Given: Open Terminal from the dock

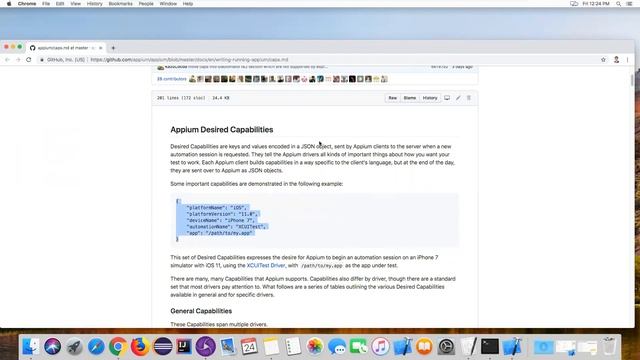Looking at the screenshot, I should click(490, 347).
